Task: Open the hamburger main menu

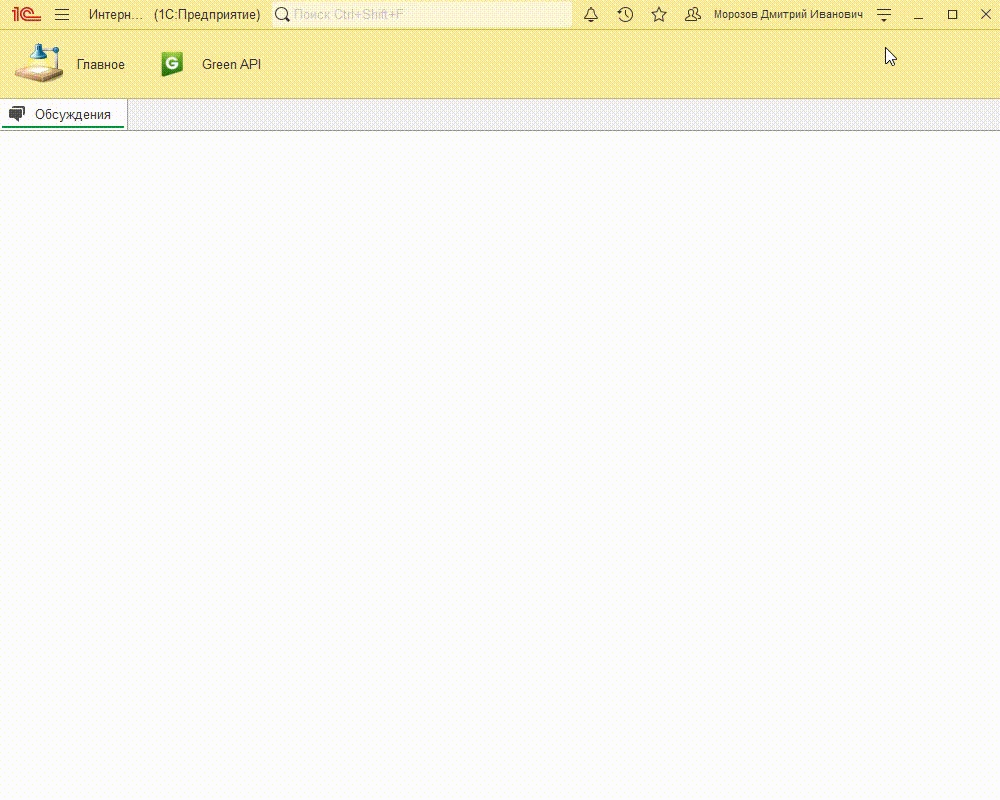Action: point(62,15)
